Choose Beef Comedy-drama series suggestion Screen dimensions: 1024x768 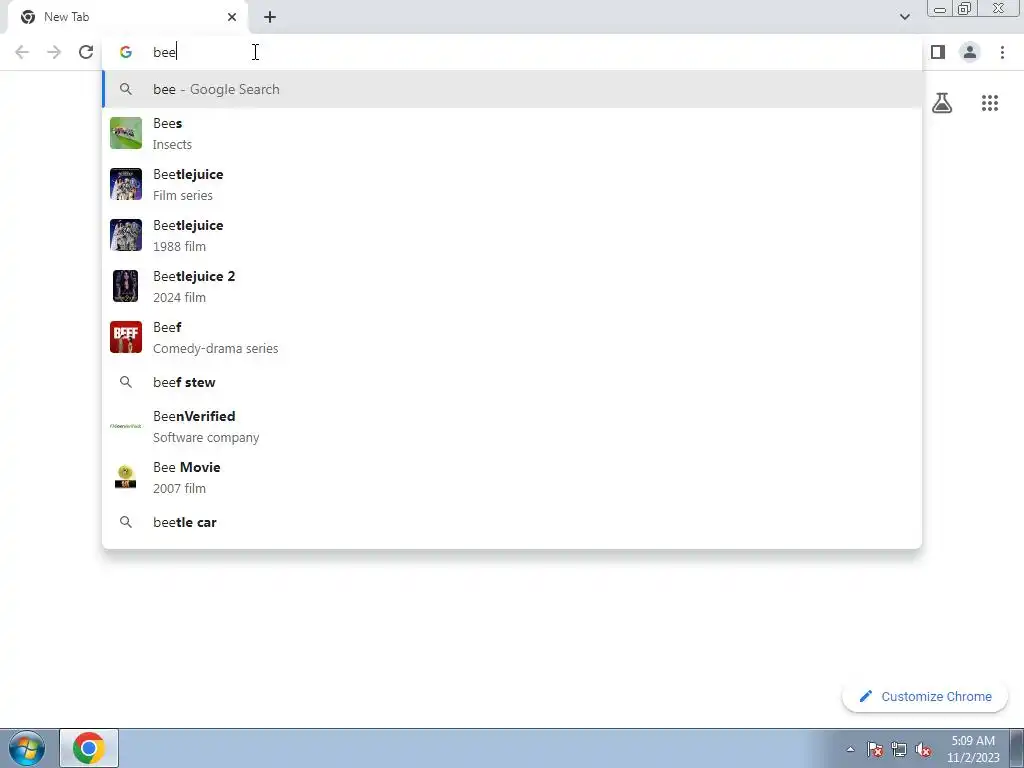click(513, 337)
